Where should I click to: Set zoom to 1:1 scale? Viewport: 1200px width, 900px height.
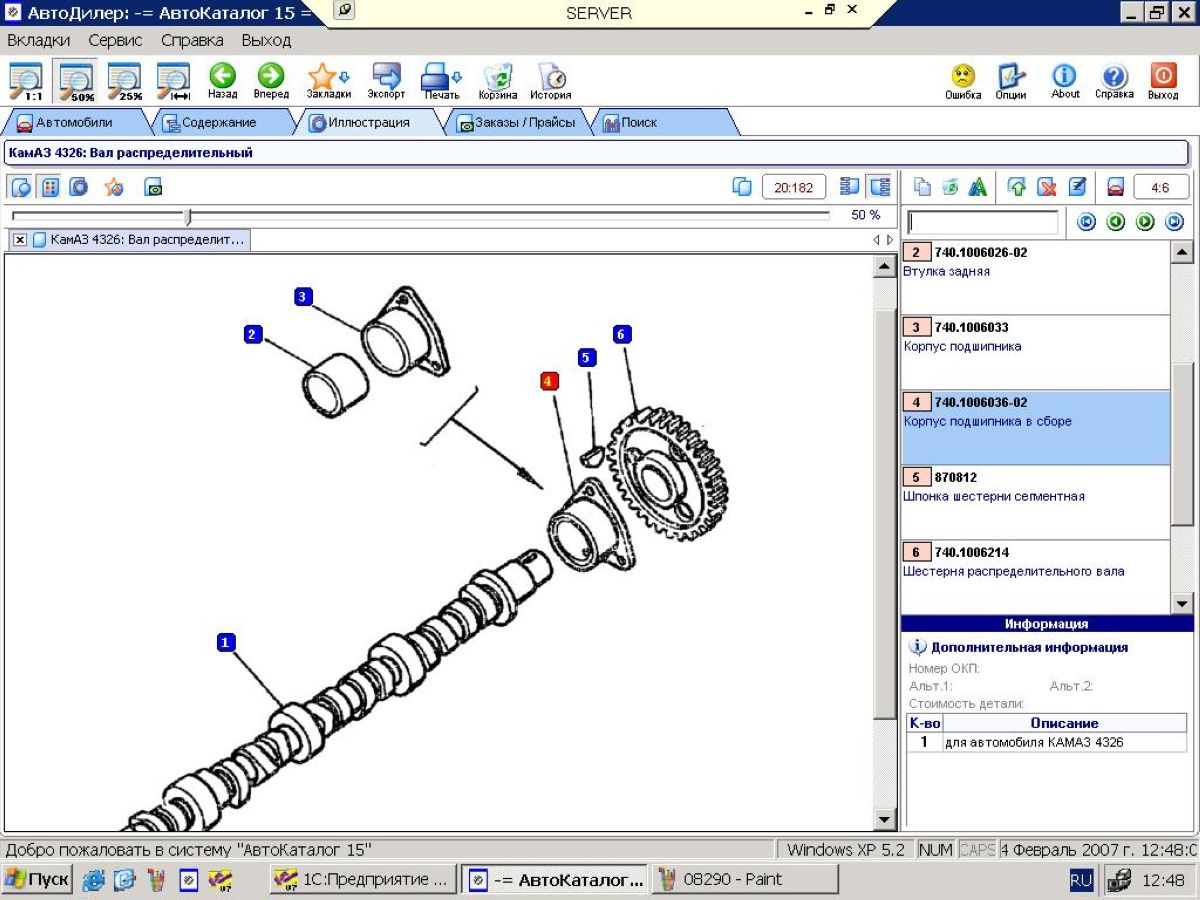click(27, 82)
